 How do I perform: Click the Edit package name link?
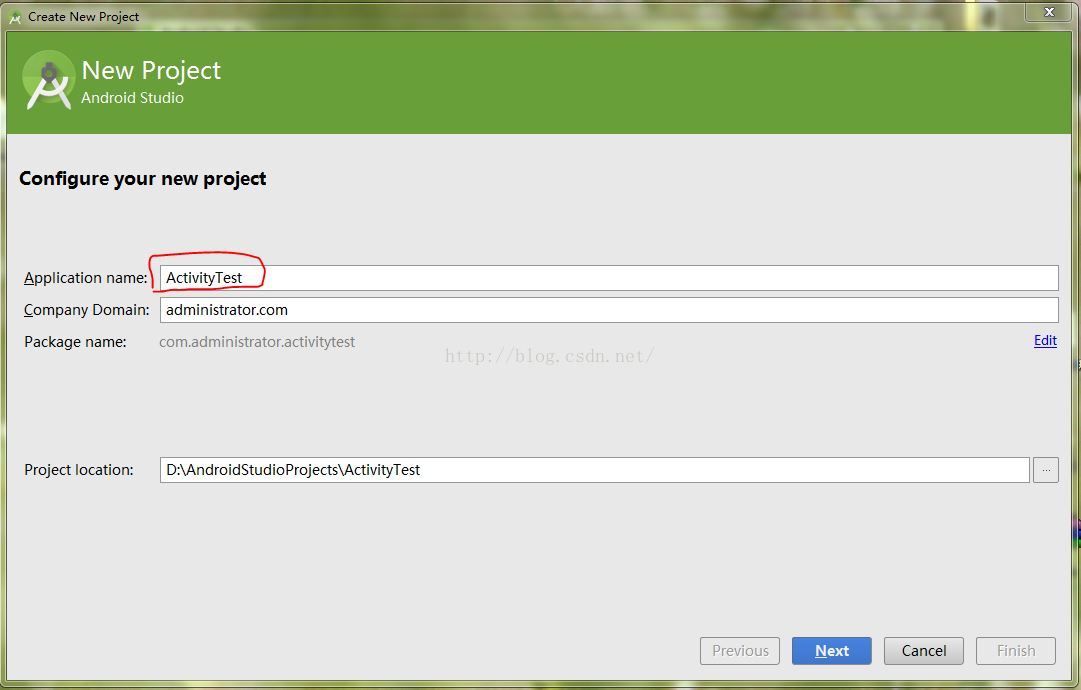point(1045,341)
